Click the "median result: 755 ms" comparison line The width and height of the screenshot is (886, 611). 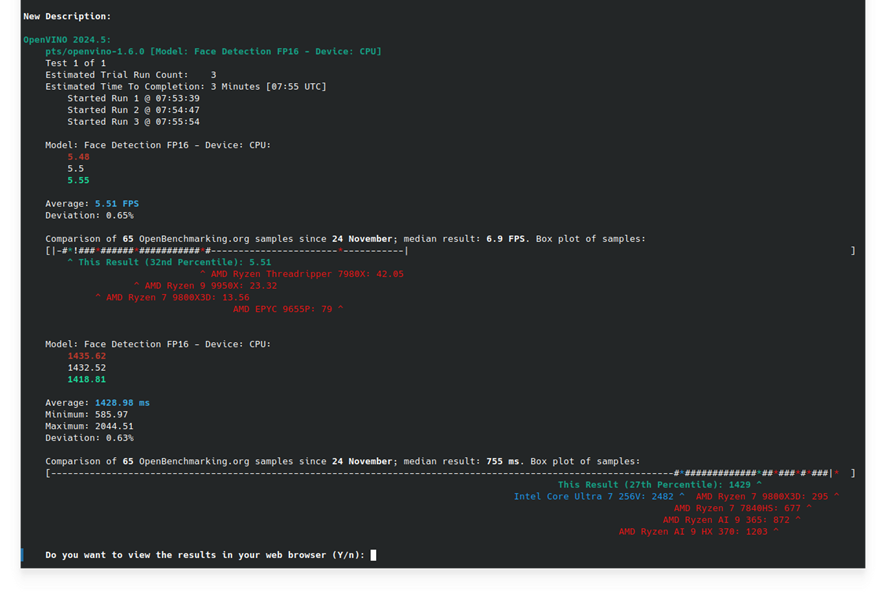[342, 461]
